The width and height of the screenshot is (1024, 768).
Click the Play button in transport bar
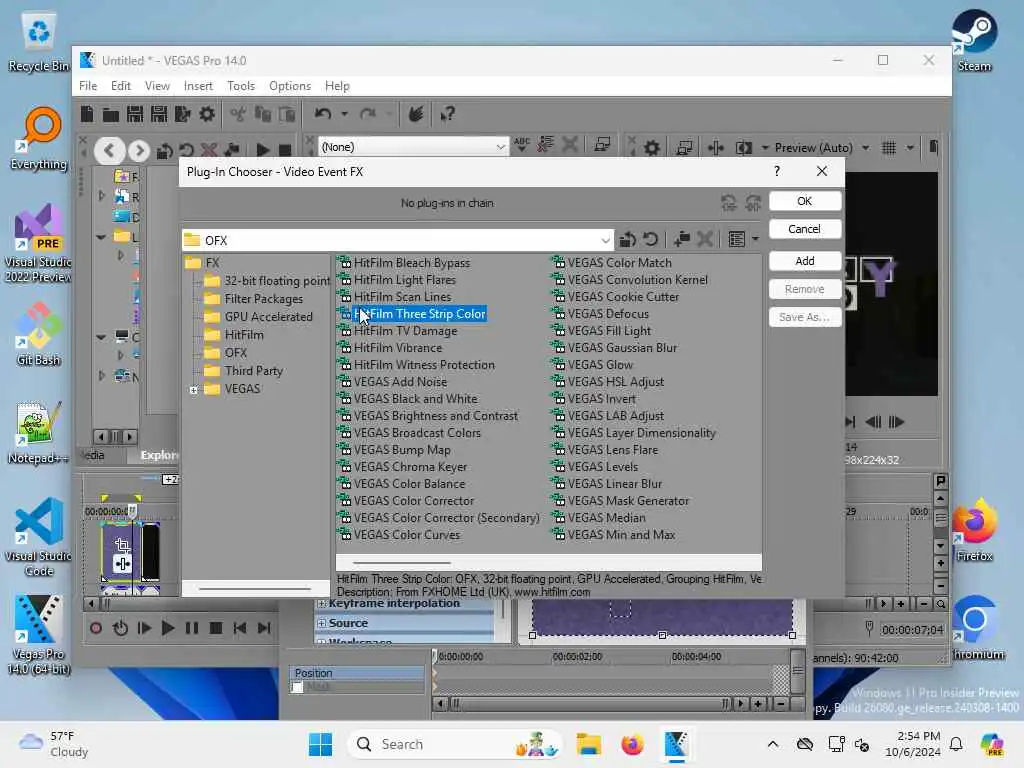point(168,628)
